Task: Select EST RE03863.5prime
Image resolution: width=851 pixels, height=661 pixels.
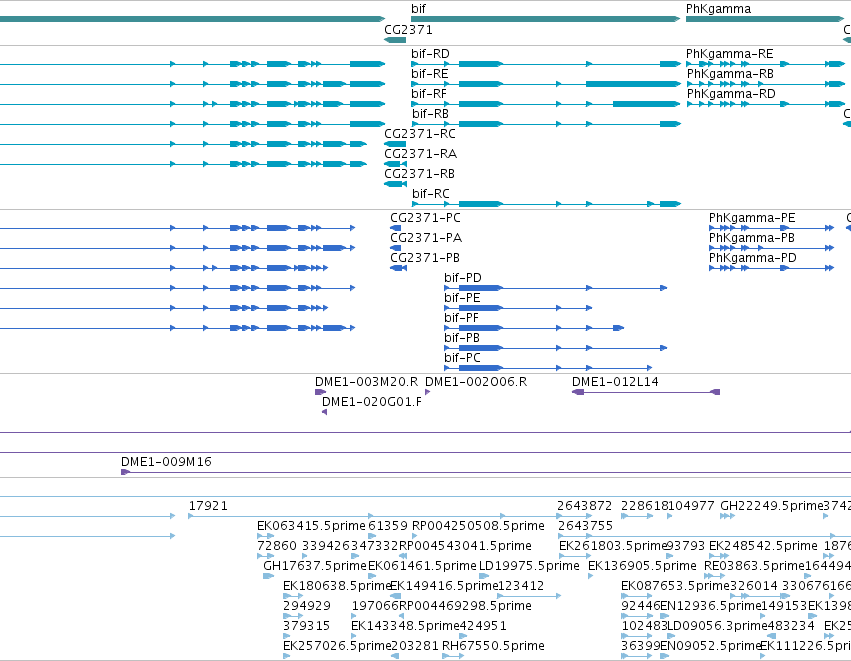Action: pos(754,566)
